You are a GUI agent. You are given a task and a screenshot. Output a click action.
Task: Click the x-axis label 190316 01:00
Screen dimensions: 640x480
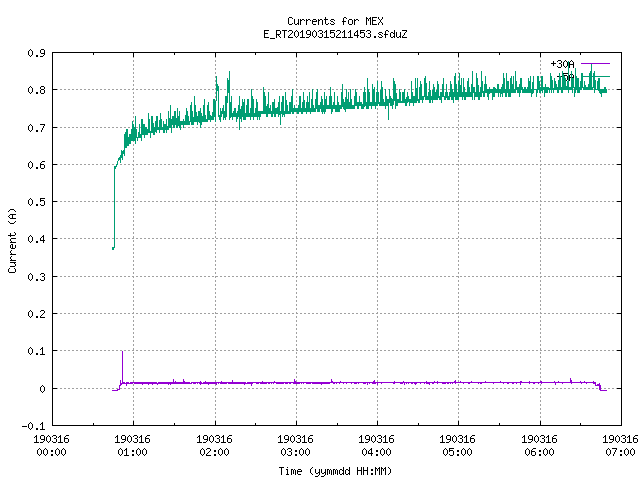point(133,446)
